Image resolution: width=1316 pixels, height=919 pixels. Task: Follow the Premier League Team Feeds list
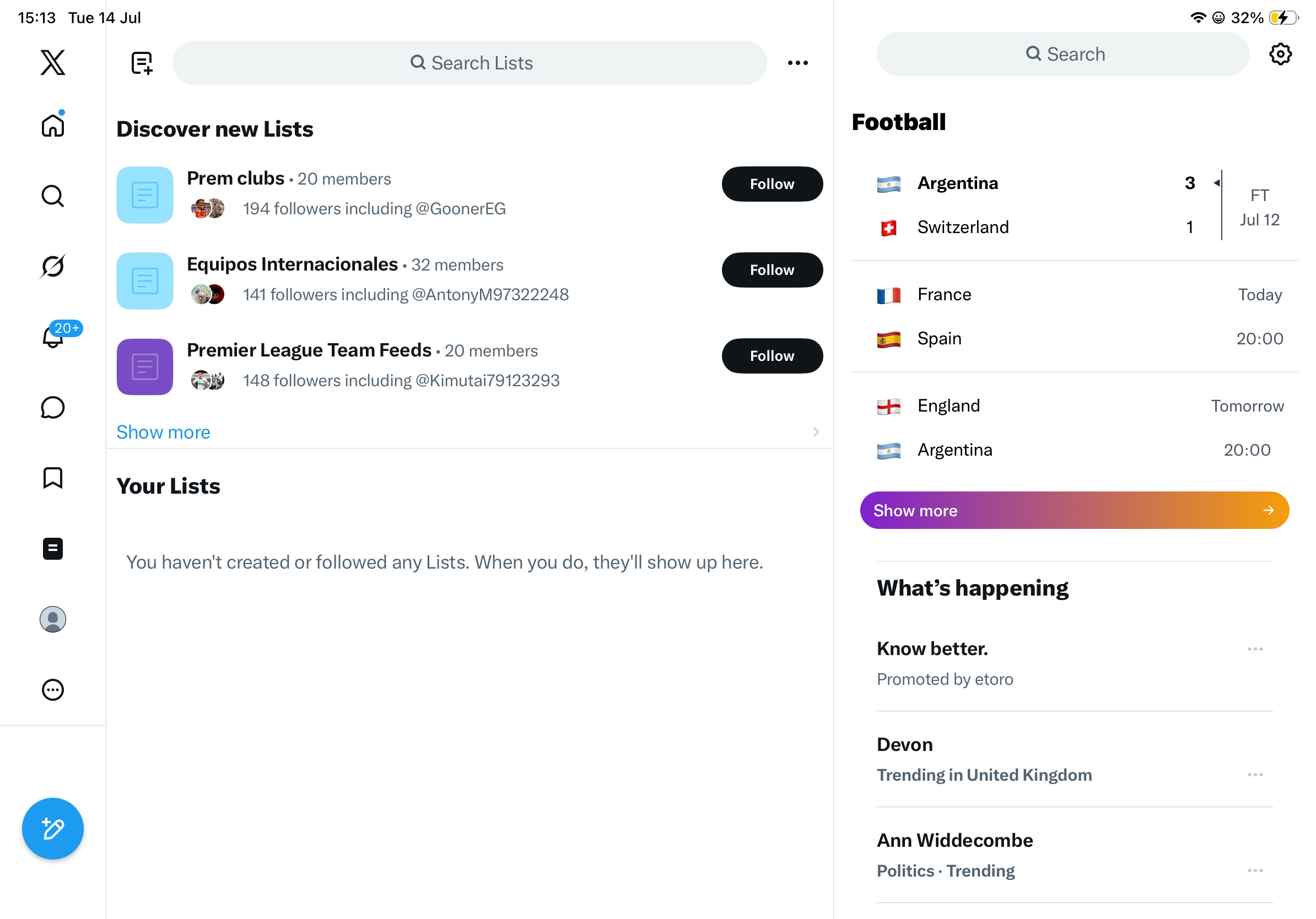(772, 356)
